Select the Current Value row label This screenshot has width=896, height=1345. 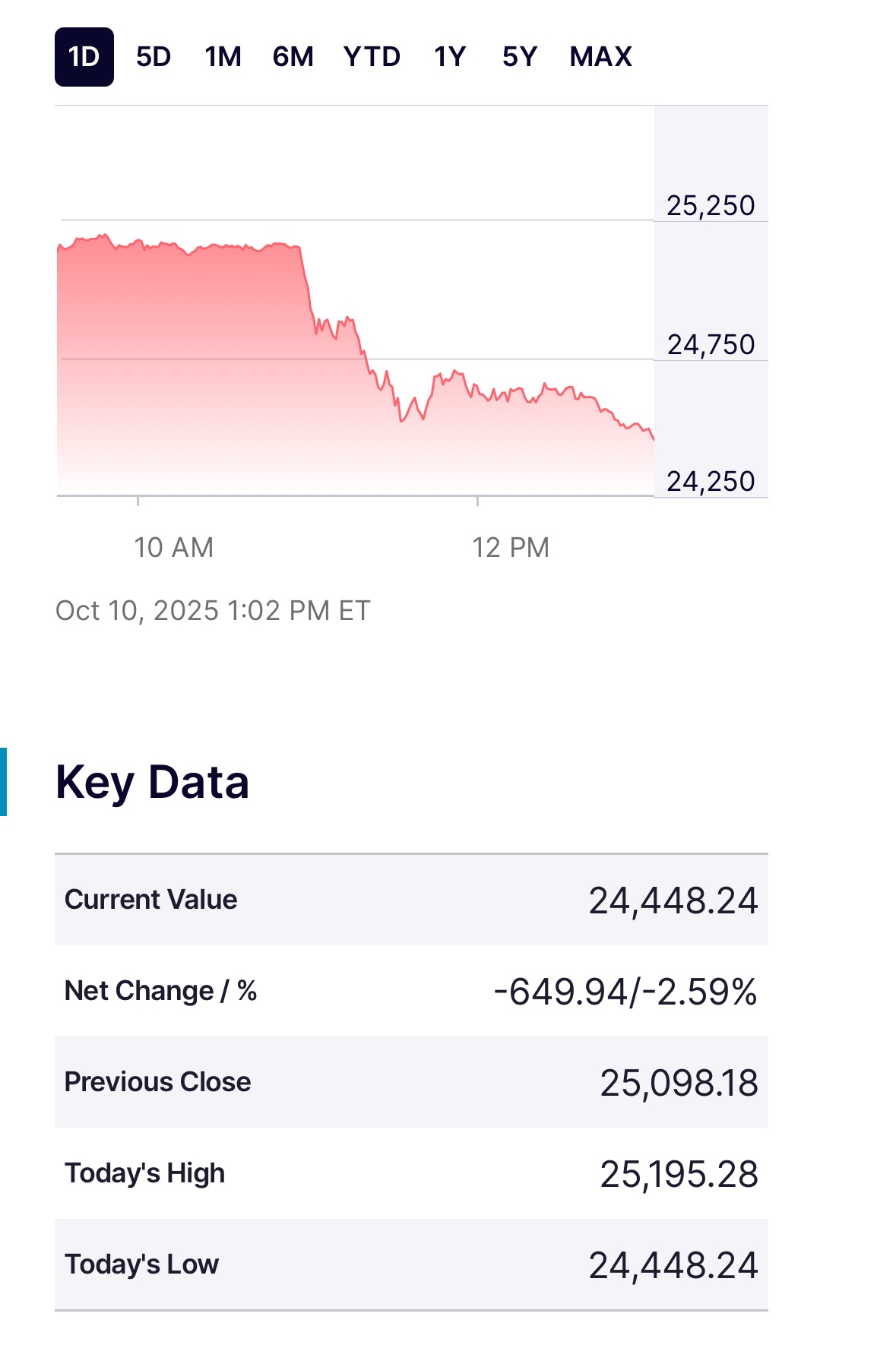coord(150,900)
